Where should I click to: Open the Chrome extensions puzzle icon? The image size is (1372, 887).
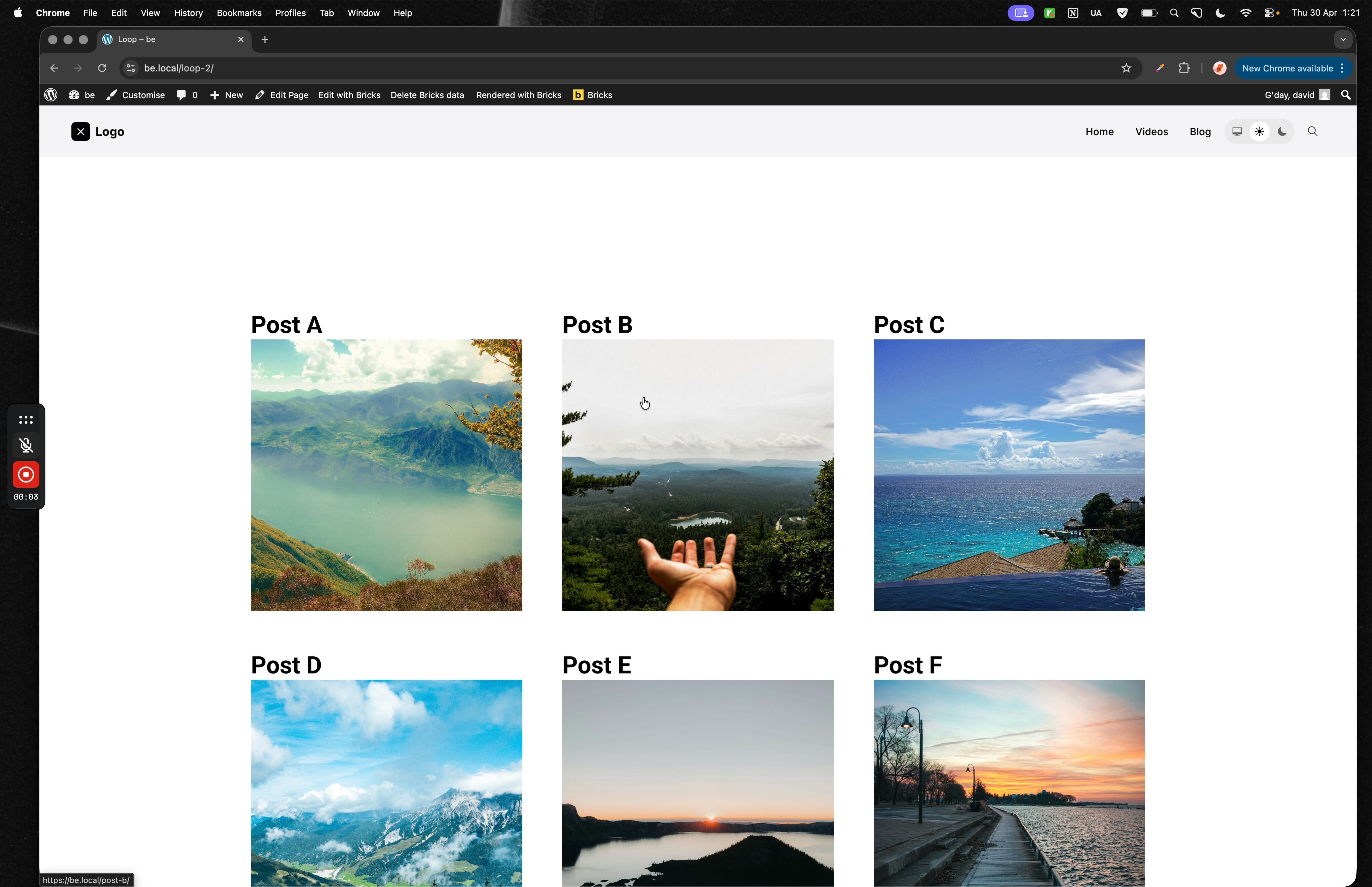[1184, 68]
